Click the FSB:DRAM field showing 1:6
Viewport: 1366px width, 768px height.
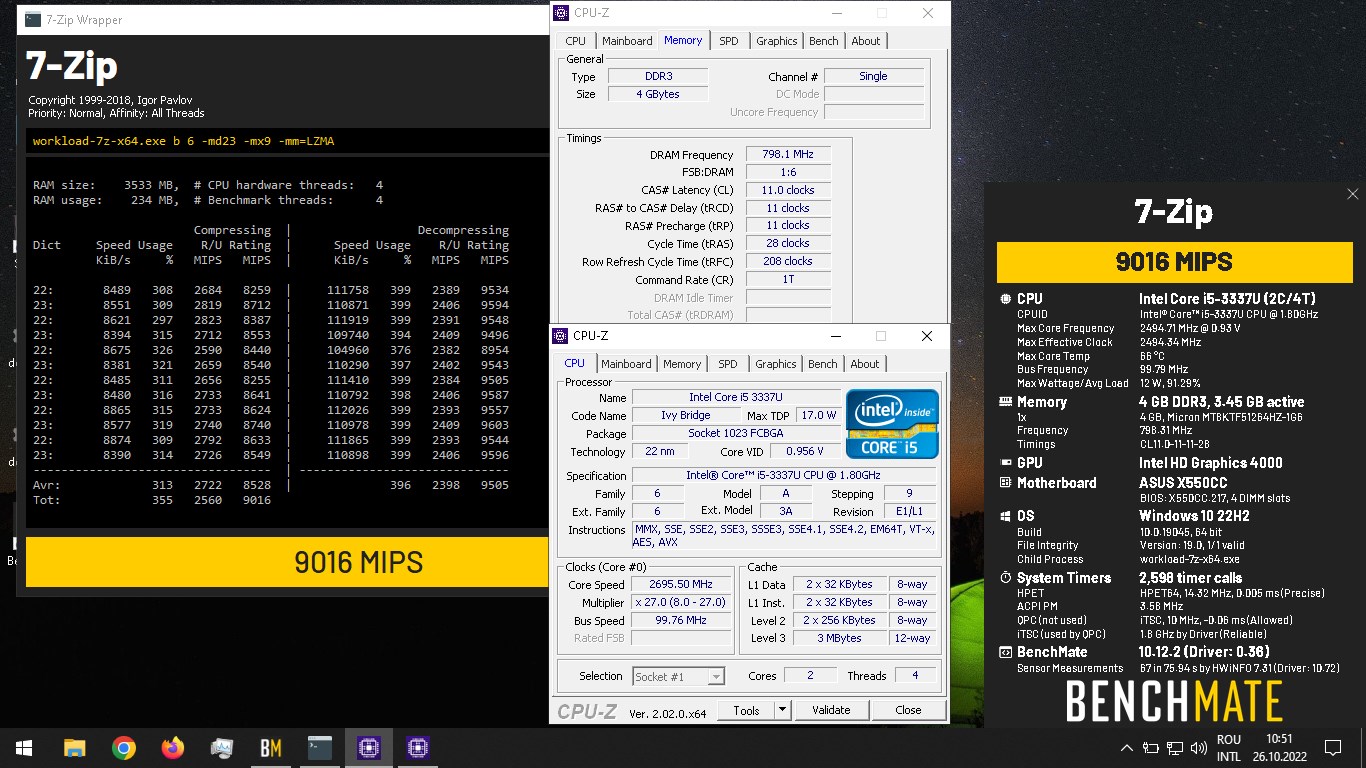[788, 173]
